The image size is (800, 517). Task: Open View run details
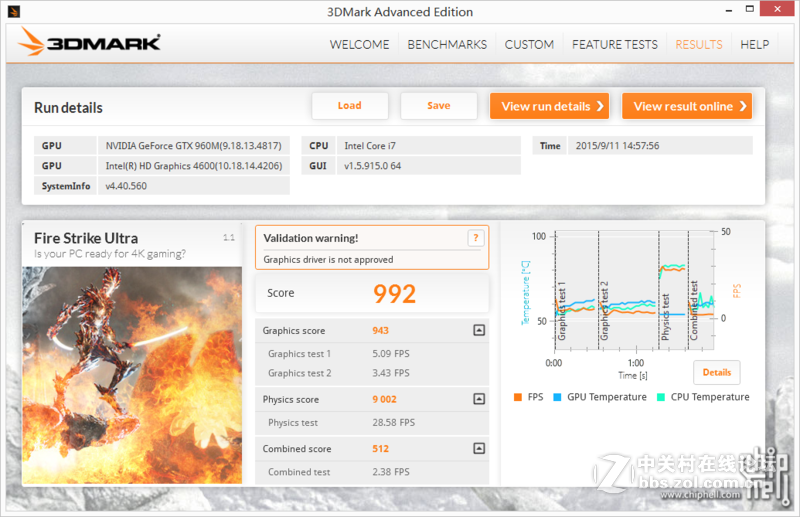(549, 106)
